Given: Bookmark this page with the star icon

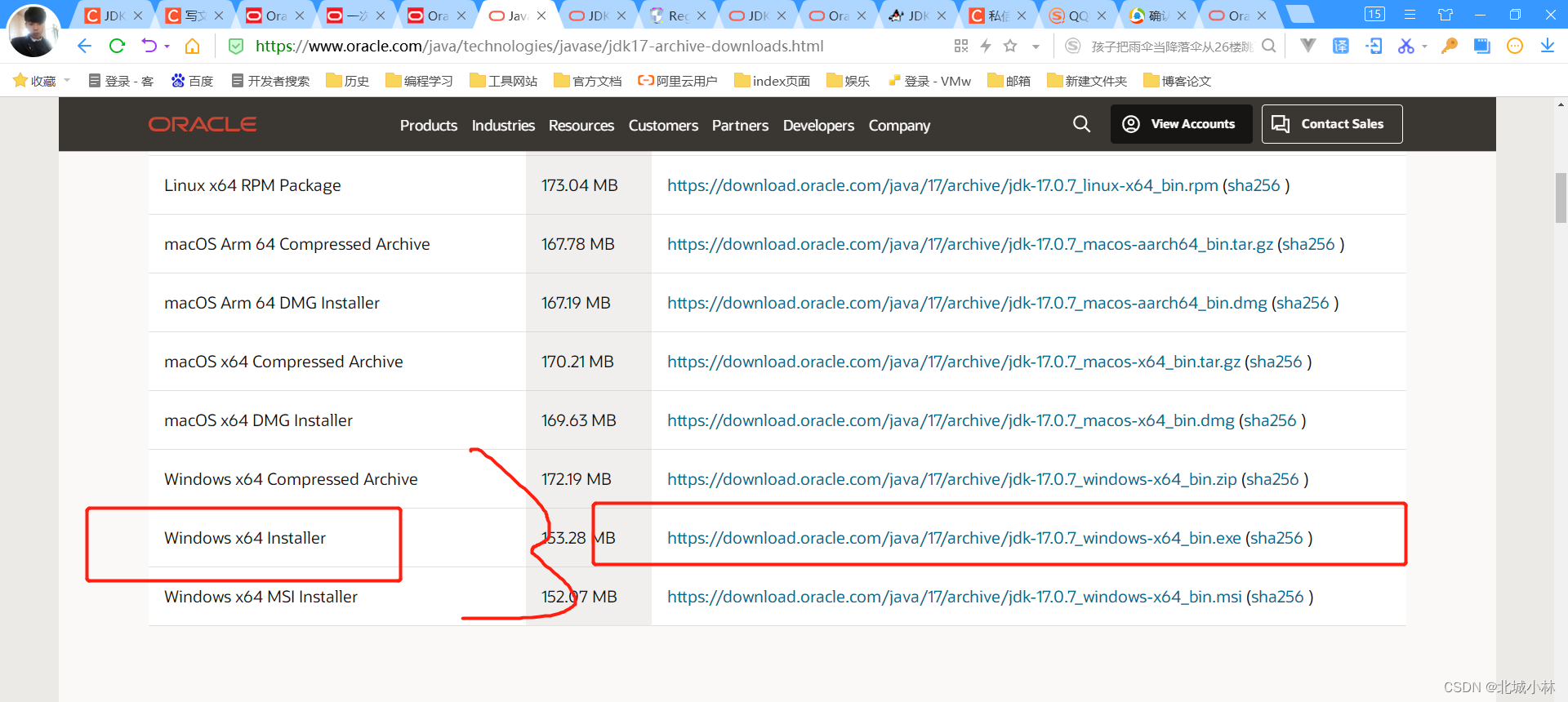Looking at the screenshot, I should 1010,46.
